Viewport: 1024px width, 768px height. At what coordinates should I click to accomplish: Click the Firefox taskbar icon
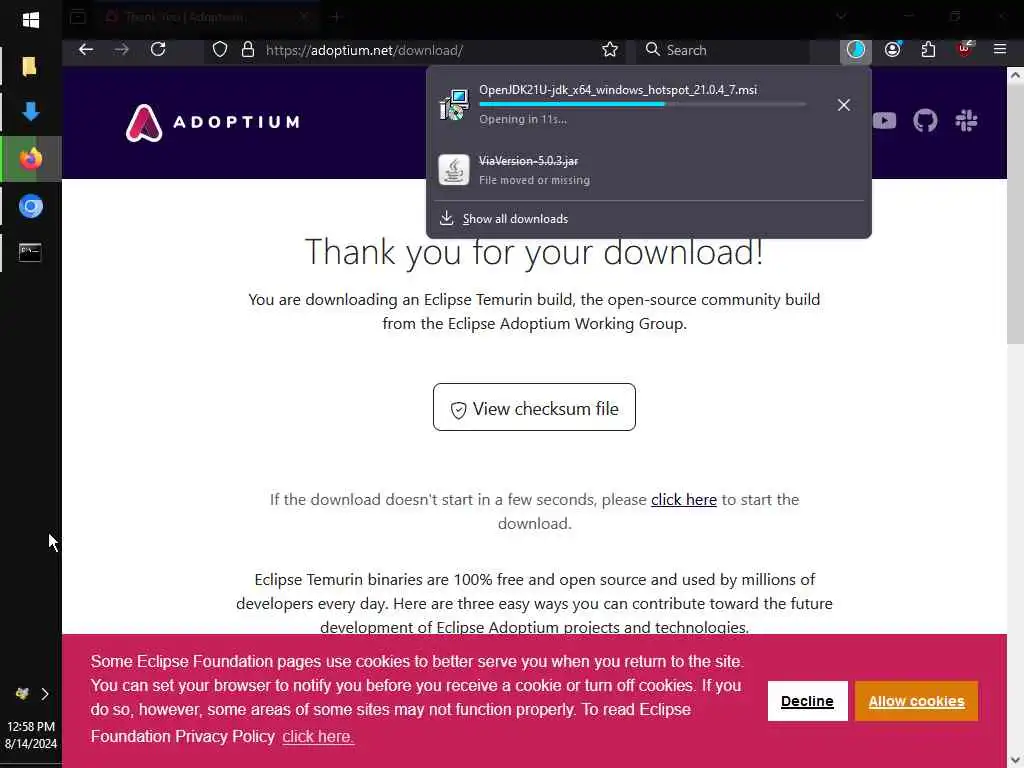pyautogui.click(x=31, y=159)
